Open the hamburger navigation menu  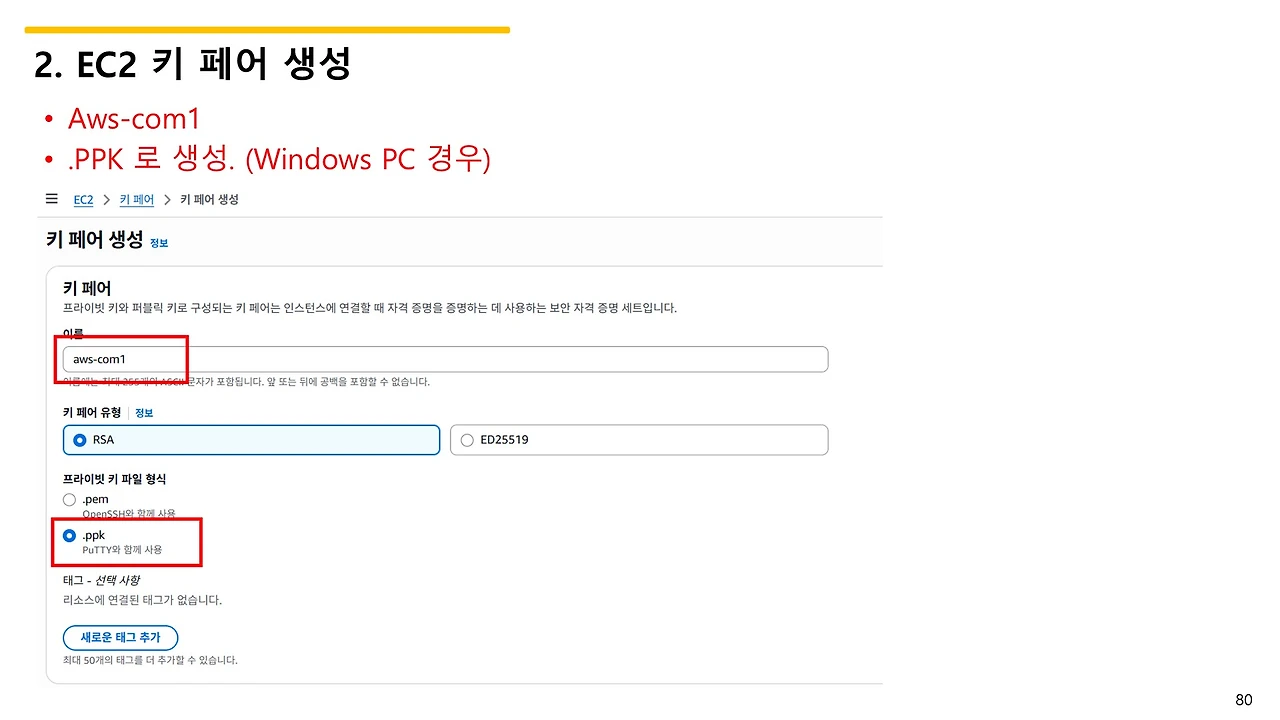(52, 199)
